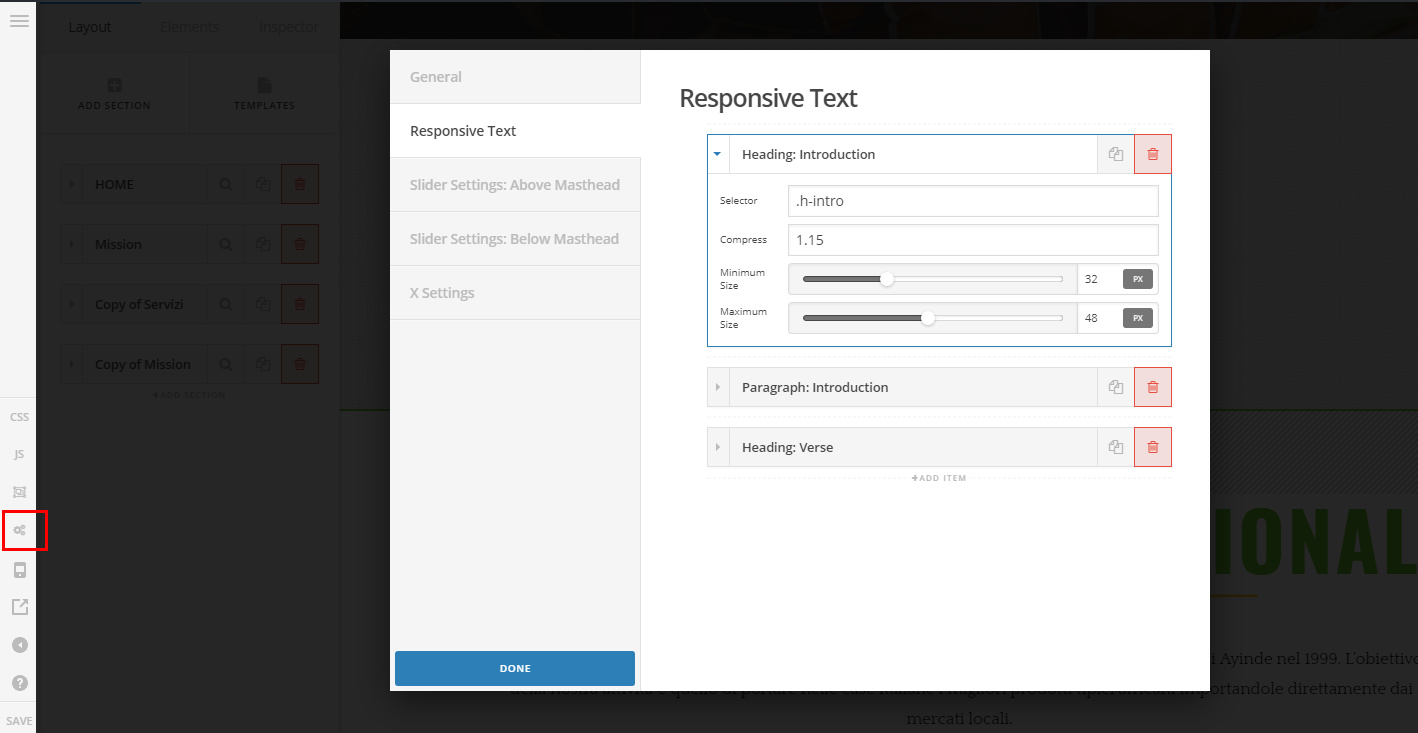Toggle PX unit for Minimum Size
Viewport: 1418px width, 733px height.
click(x=1137, y=279)
